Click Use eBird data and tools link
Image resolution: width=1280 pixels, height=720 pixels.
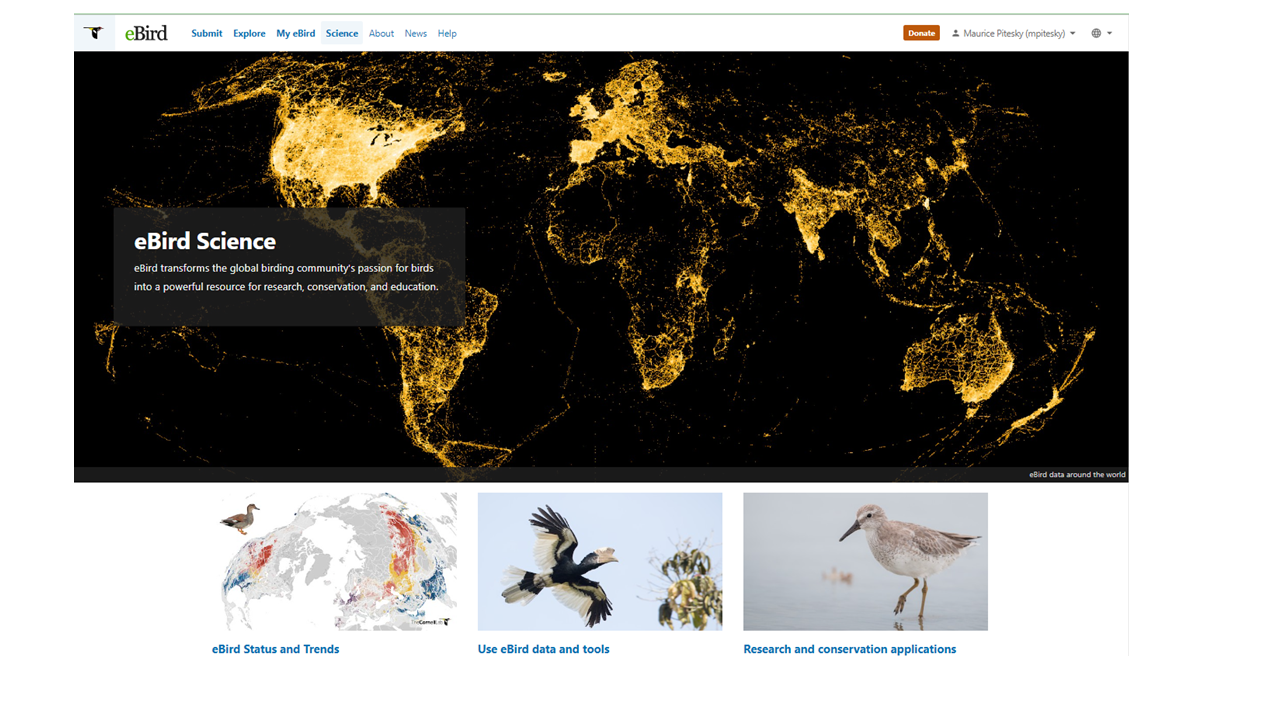coord(544,648)
